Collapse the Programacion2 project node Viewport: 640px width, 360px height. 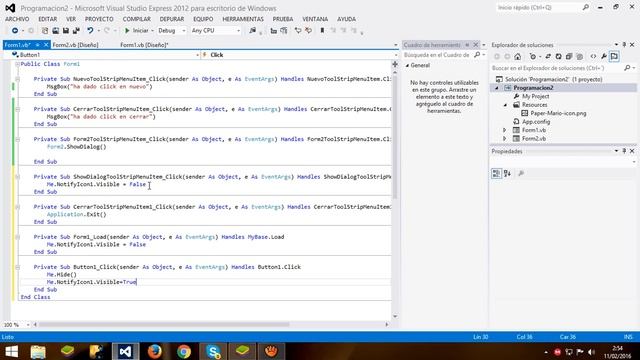[x=497, y=88]
